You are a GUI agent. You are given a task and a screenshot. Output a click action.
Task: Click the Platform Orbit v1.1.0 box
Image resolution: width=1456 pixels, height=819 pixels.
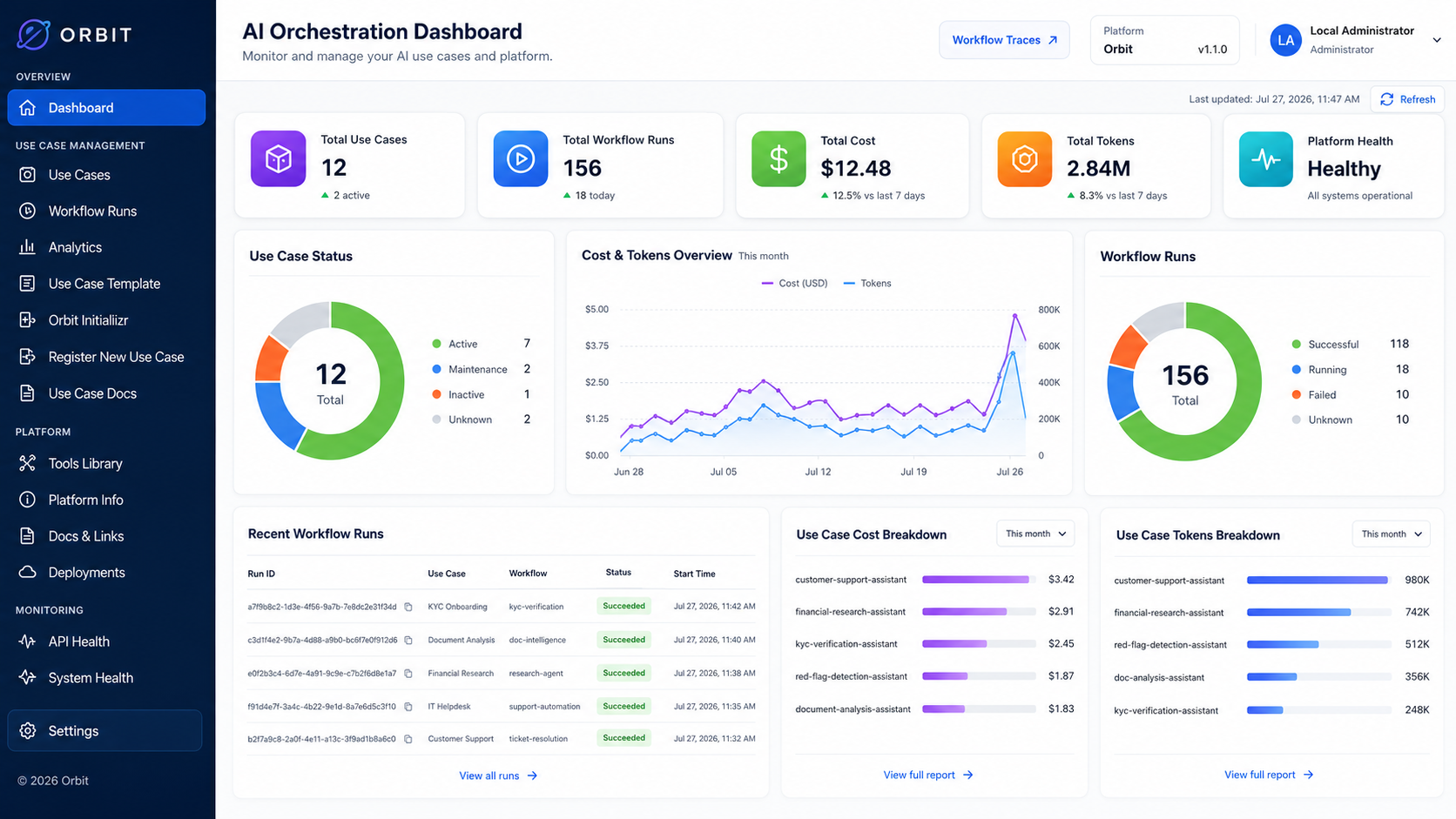click(1164, 40)
